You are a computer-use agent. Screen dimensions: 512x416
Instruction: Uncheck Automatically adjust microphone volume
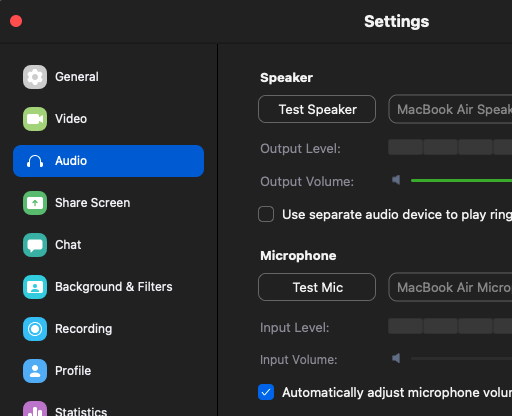(266, 392)
